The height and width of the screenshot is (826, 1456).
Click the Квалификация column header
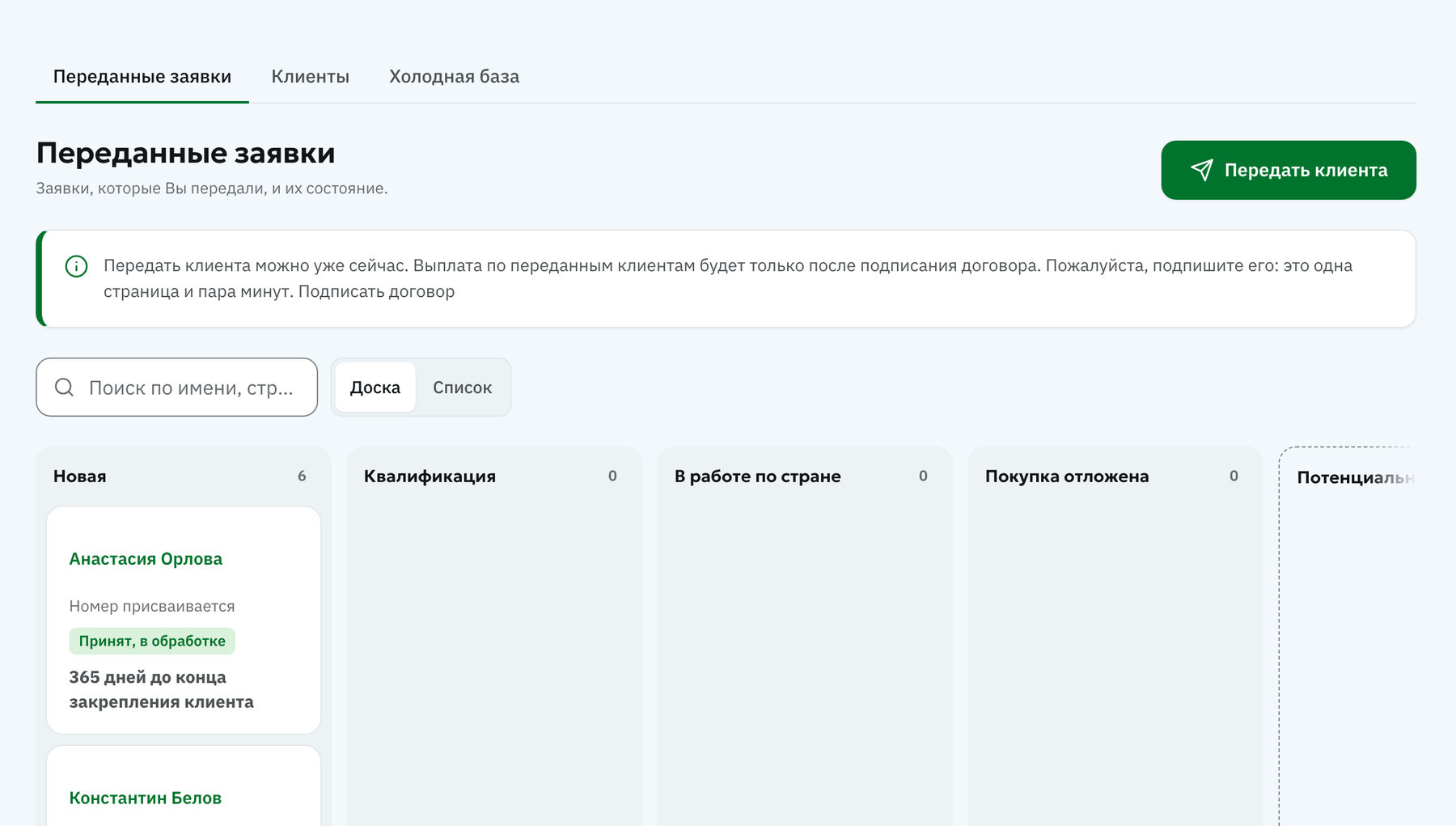point(430,477)
